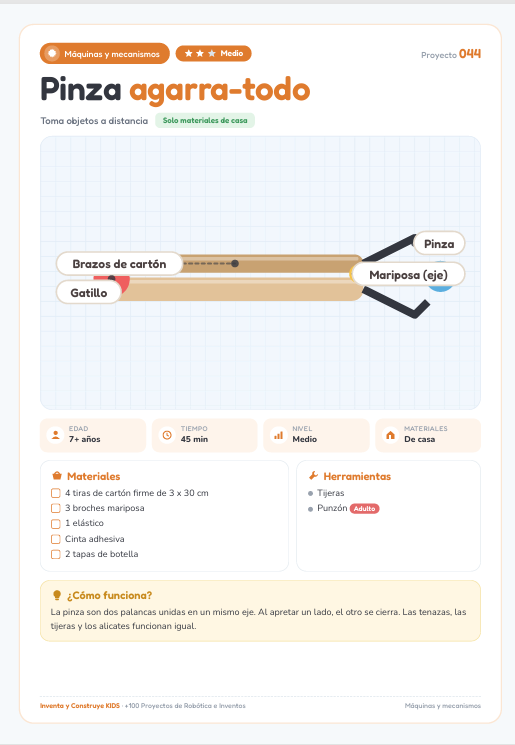Select the Mariposa (eje) diagram label
The height and width of the screenshot is (745, 515).
coord(408,275)
